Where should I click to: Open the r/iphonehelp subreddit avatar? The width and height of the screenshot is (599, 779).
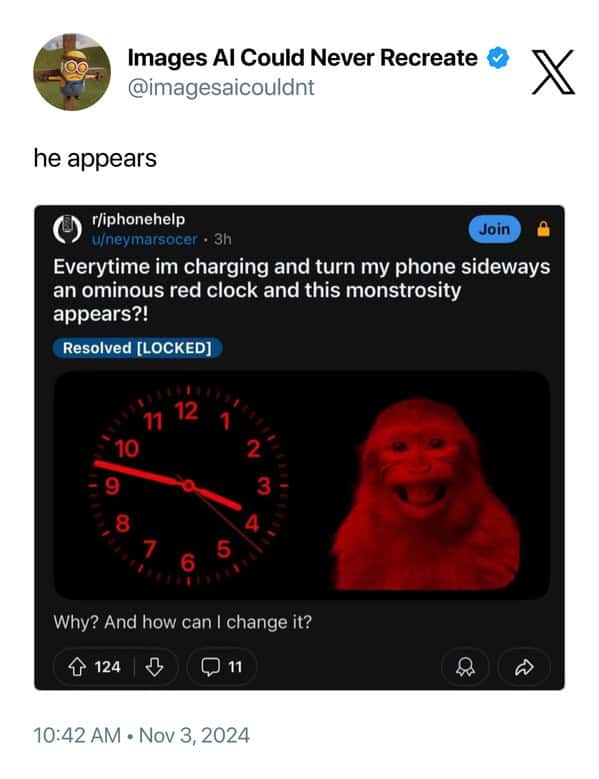coord(68,230)
